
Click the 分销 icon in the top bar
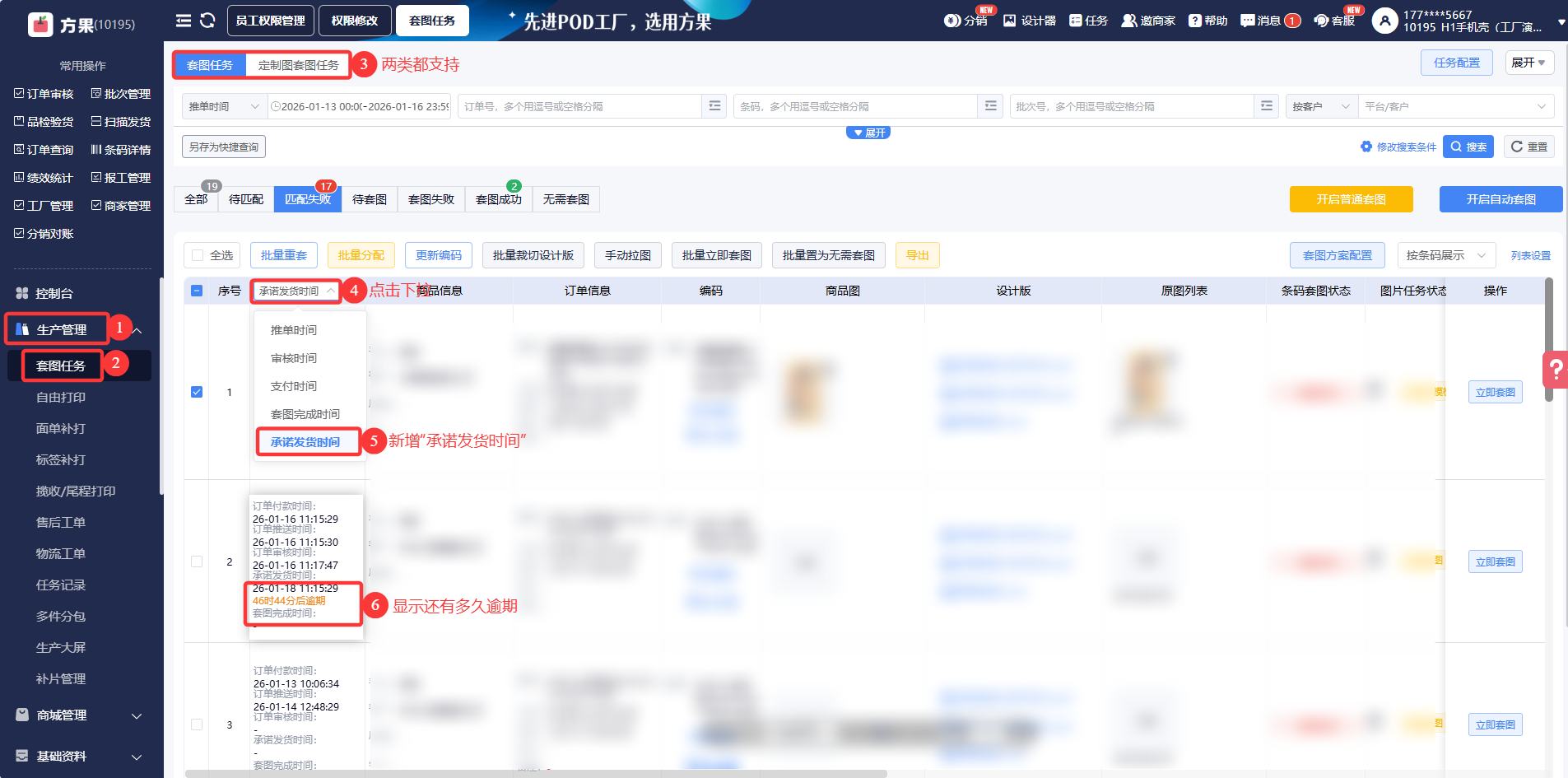coord(963,21)
